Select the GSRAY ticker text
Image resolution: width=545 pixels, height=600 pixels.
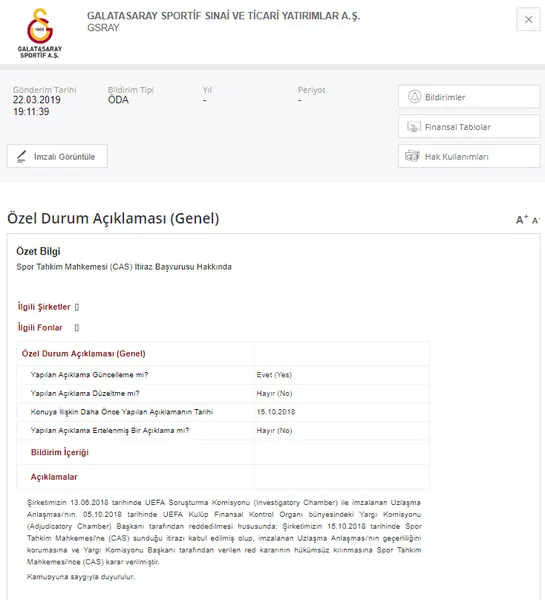[x=103, y=28]
